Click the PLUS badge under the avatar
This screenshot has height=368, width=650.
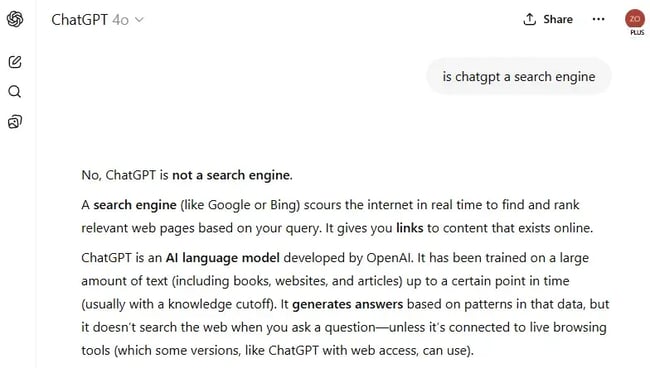[637, 32]
